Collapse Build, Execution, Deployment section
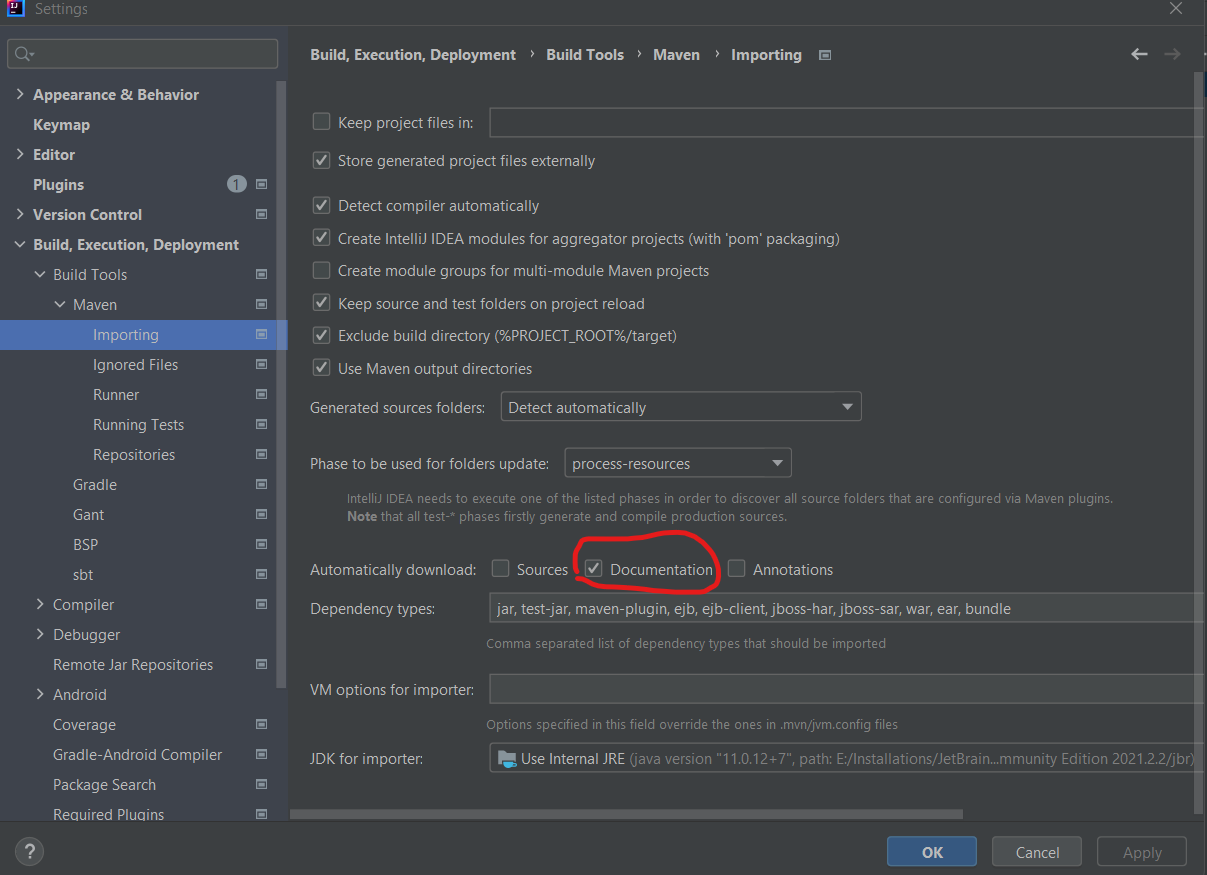Screen dimensions: 1207x875 (x=20, y=244)
